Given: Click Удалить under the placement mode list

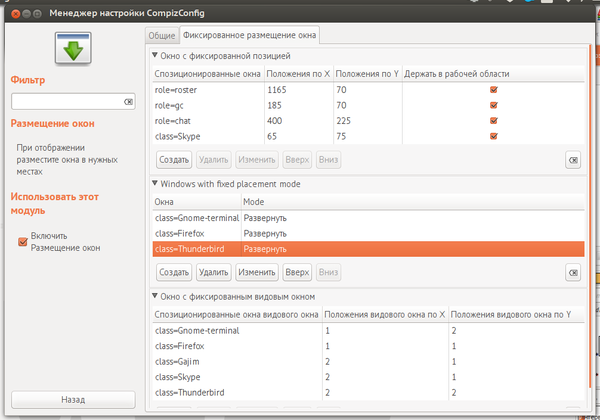Looking at the screenshot, I should [214, 271].
